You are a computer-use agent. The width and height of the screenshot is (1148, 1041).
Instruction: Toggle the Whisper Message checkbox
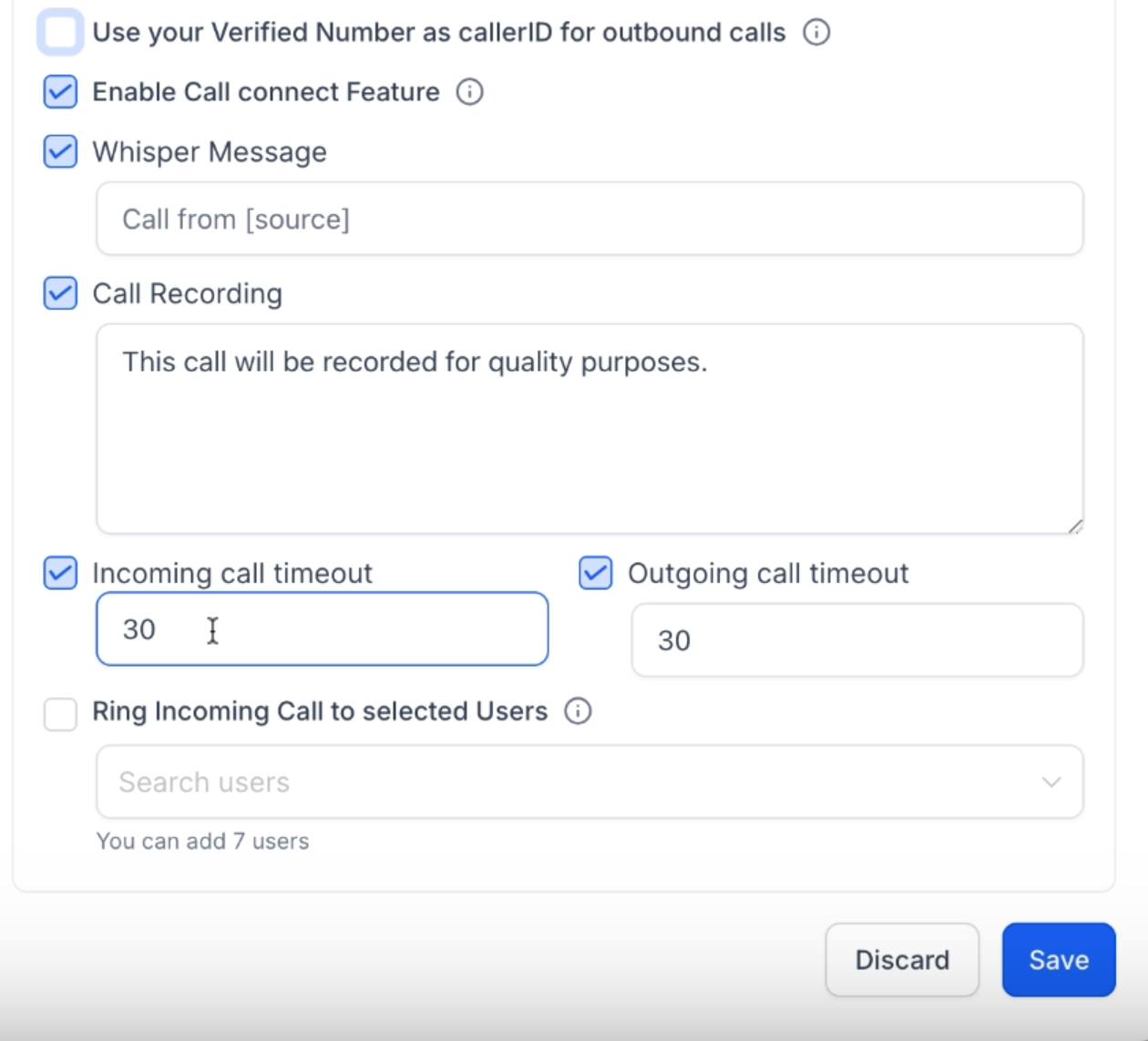pyautogui.click(x=60, y=151)
